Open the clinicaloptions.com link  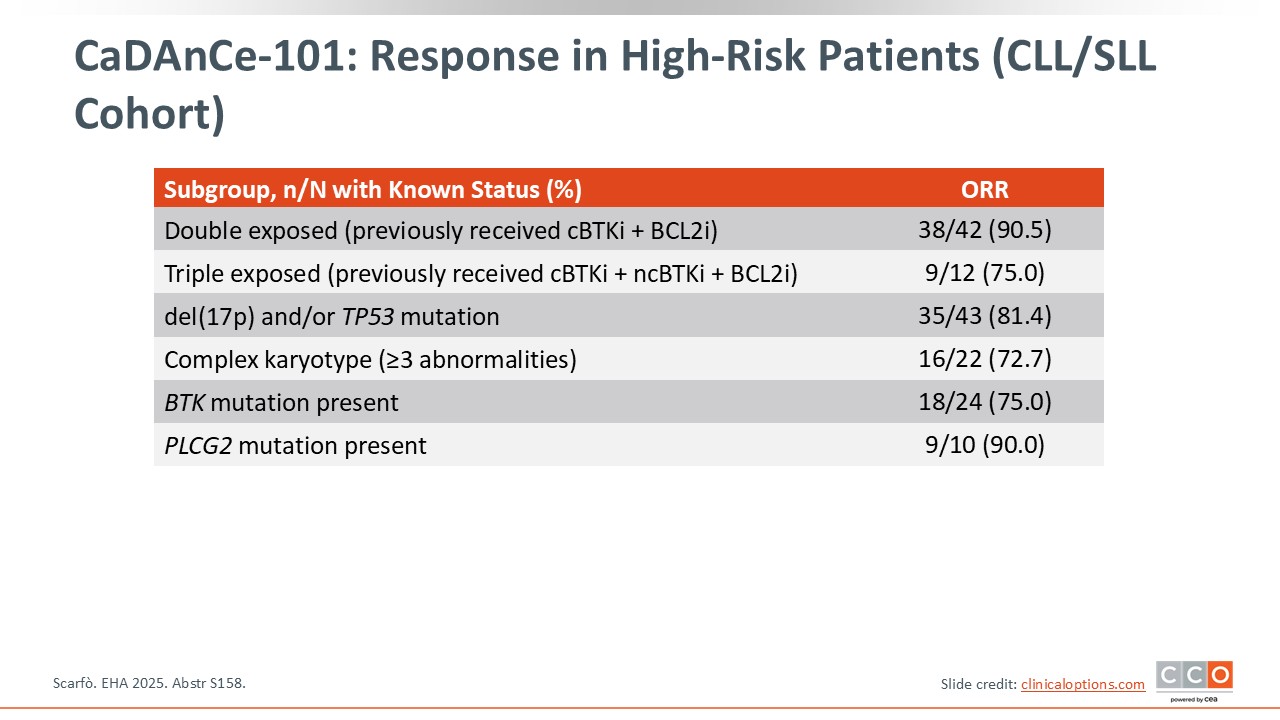pyautogui.click(x=1083, y=684)
